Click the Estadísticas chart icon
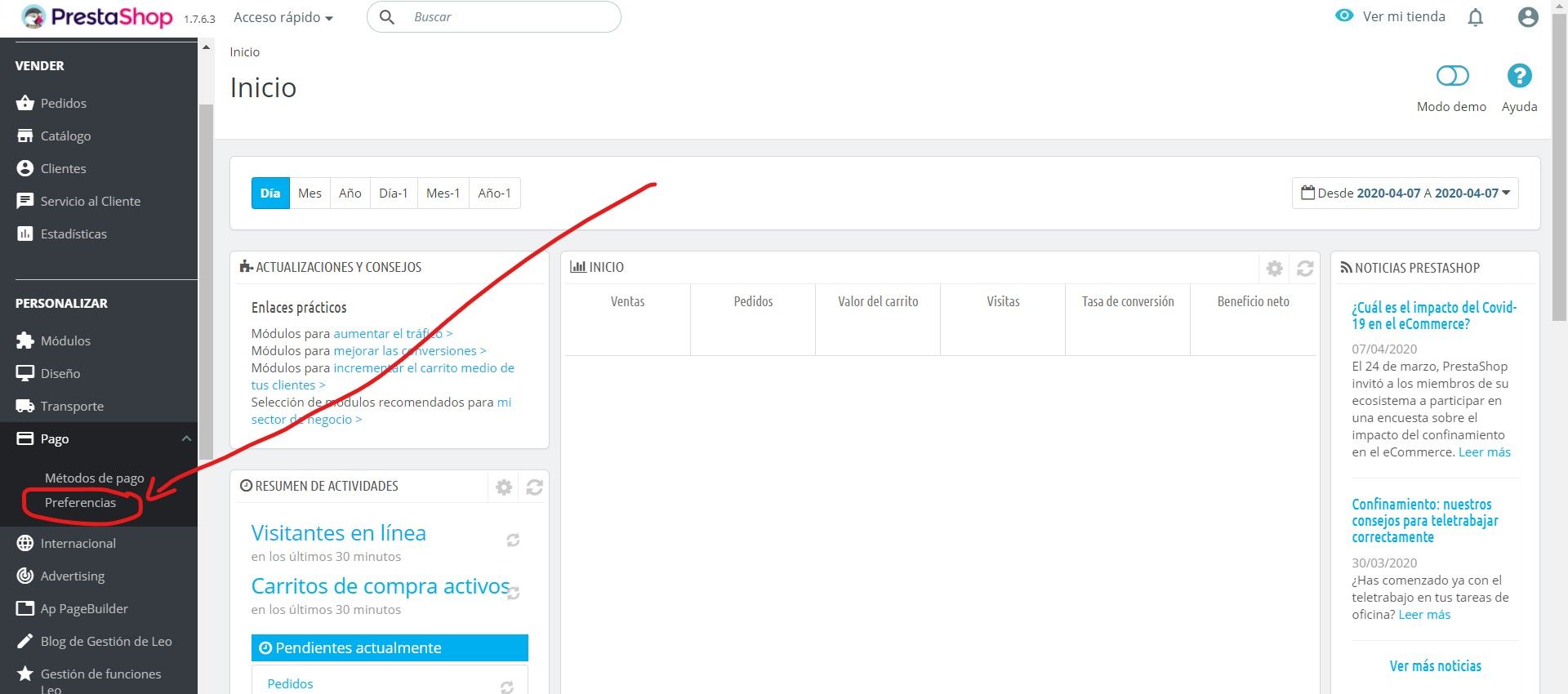Image resolution: width=1568 pixels, height=694 pixels. click(25, 234)
